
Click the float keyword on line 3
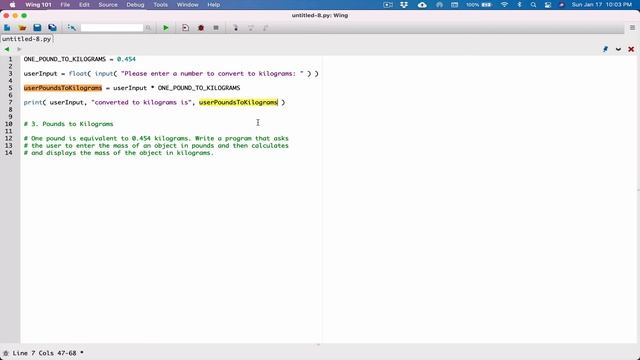[x=78, y=73]
